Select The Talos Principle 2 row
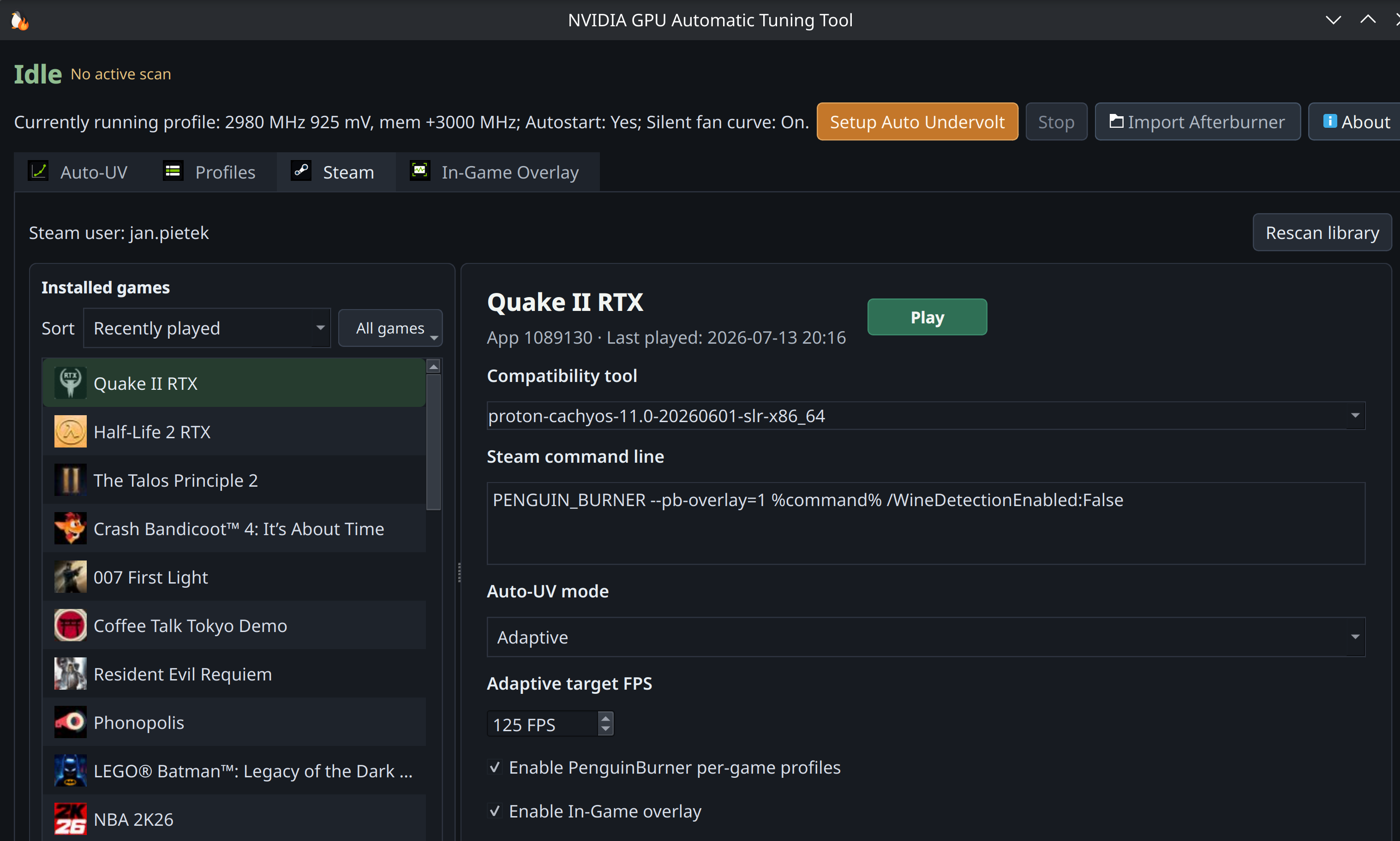Image resolution: width=1400 pixels, height=841 pixels. [234, 480]
